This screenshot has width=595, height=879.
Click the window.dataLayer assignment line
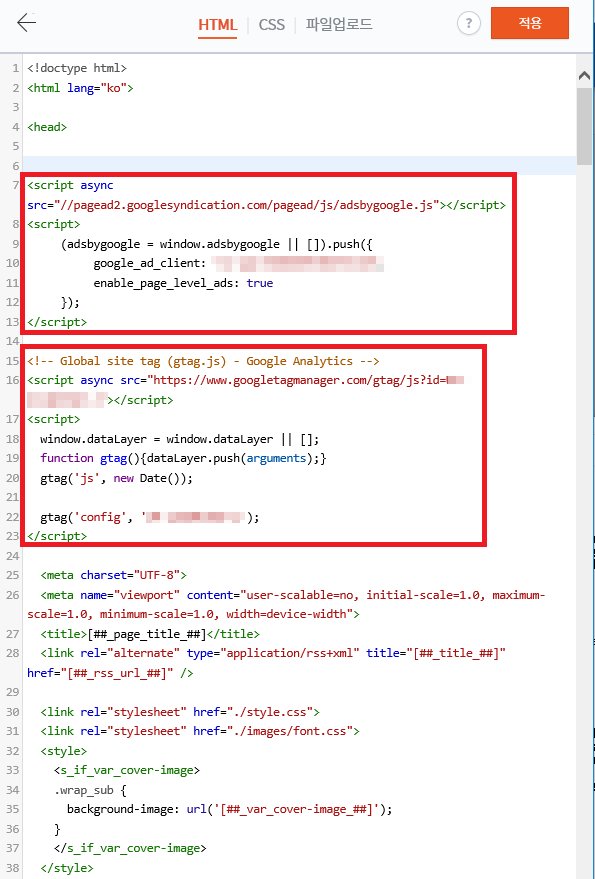pos(179,439)
